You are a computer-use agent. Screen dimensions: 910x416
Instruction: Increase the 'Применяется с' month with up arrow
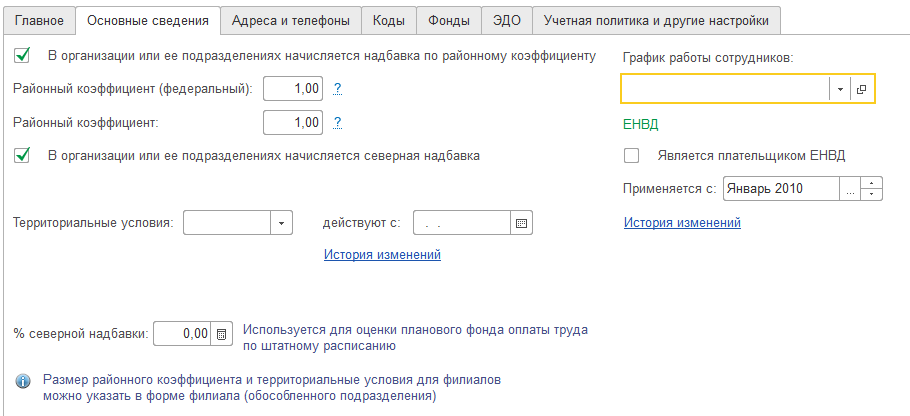(x=872, y=183)
